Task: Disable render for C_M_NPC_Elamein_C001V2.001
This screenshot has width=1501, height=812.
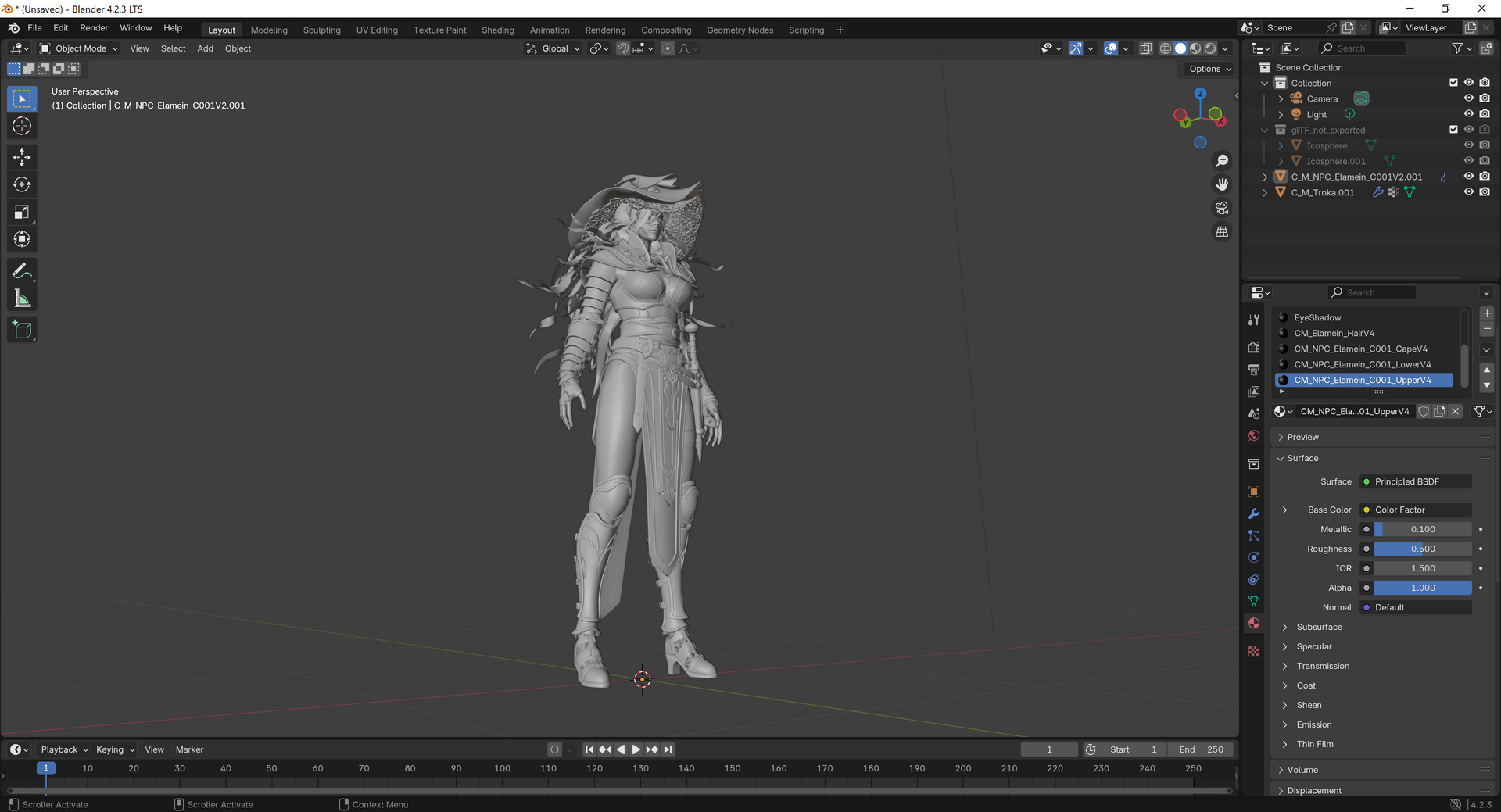Action: [1485, 177]
